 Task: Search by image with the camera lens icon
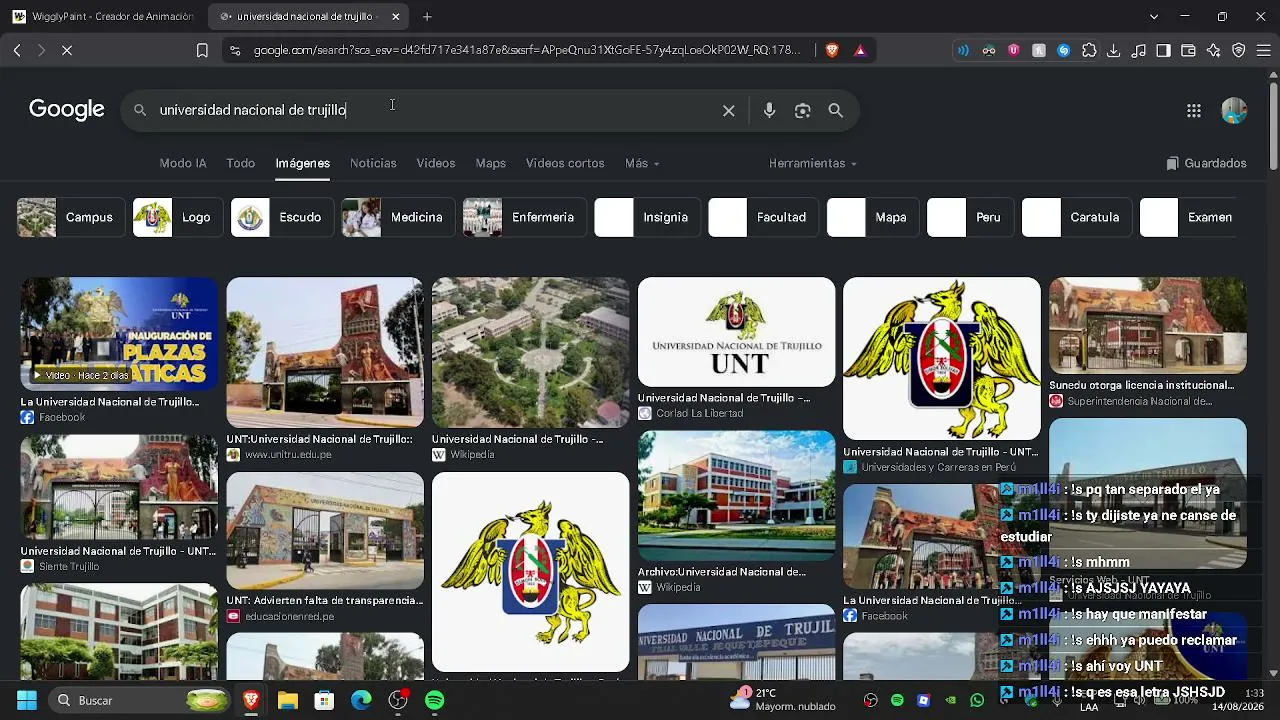click(x=802, y=111)
